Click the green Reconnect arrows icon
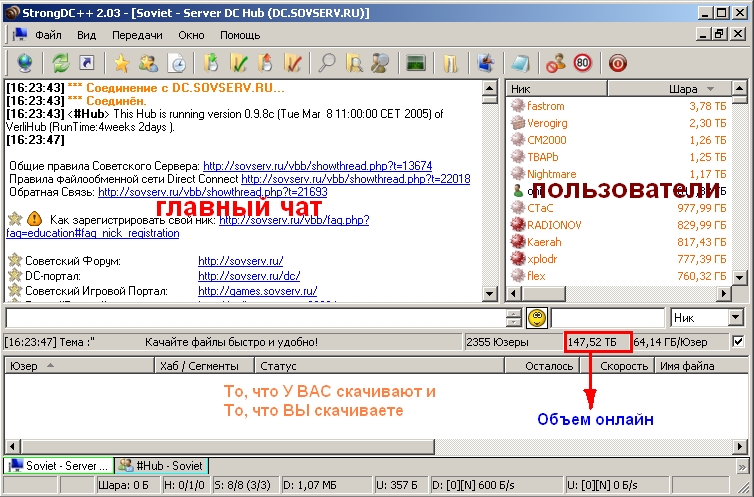754x497 pixels. (x=61, y=63)
